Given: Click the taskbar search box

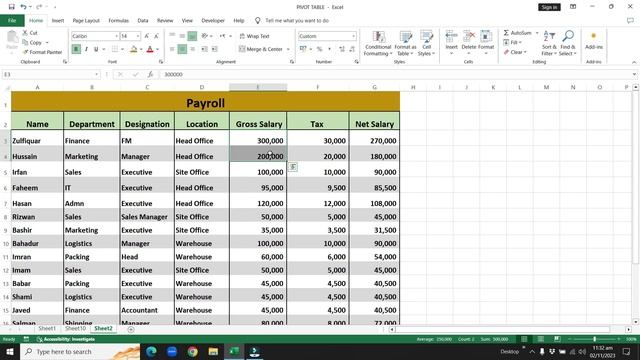Looking at the screenshot, I should (80, 351).
